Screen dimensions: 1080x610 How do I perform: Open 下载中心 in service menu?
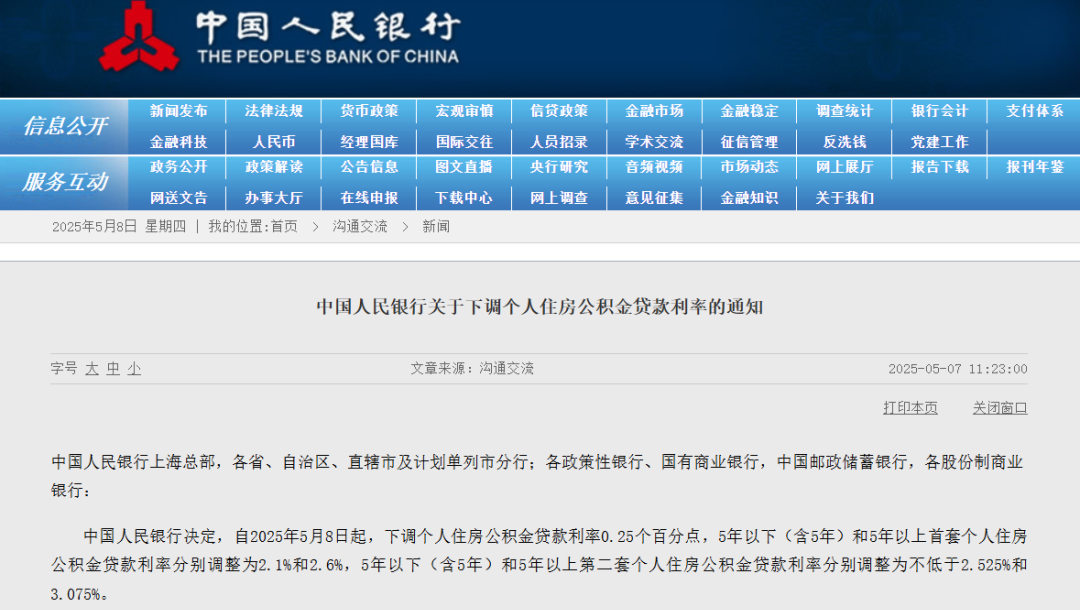(x=464, y=198)
